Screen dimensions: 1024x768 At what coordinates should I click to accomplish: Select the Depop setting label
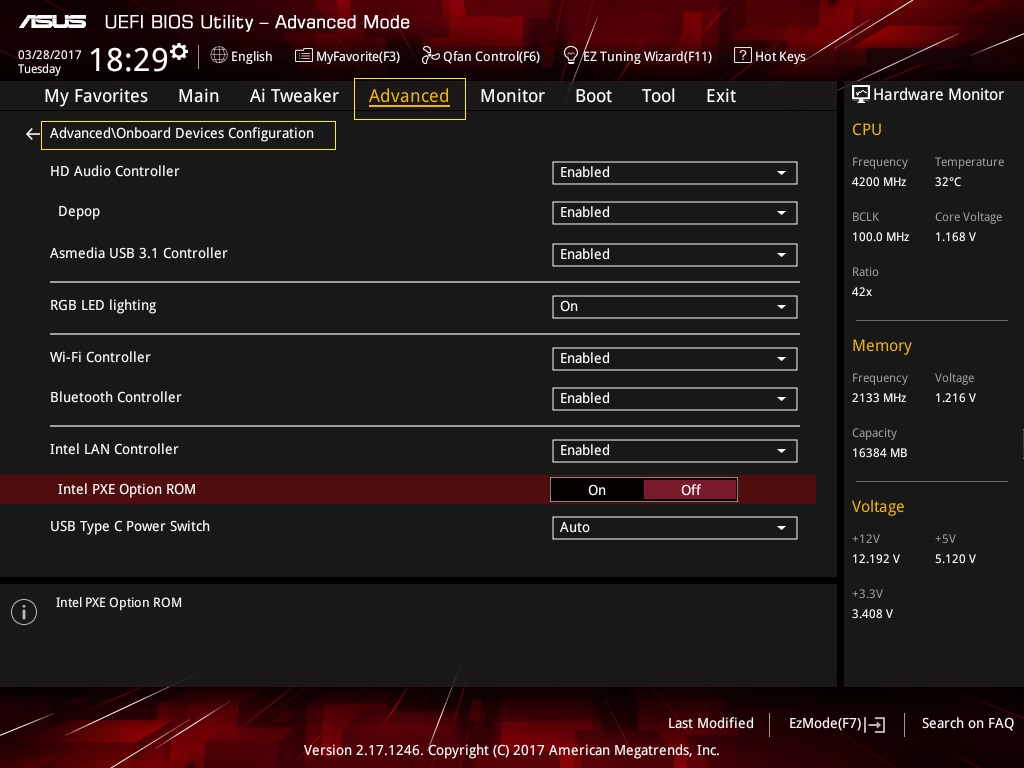[x=79, y=212]
